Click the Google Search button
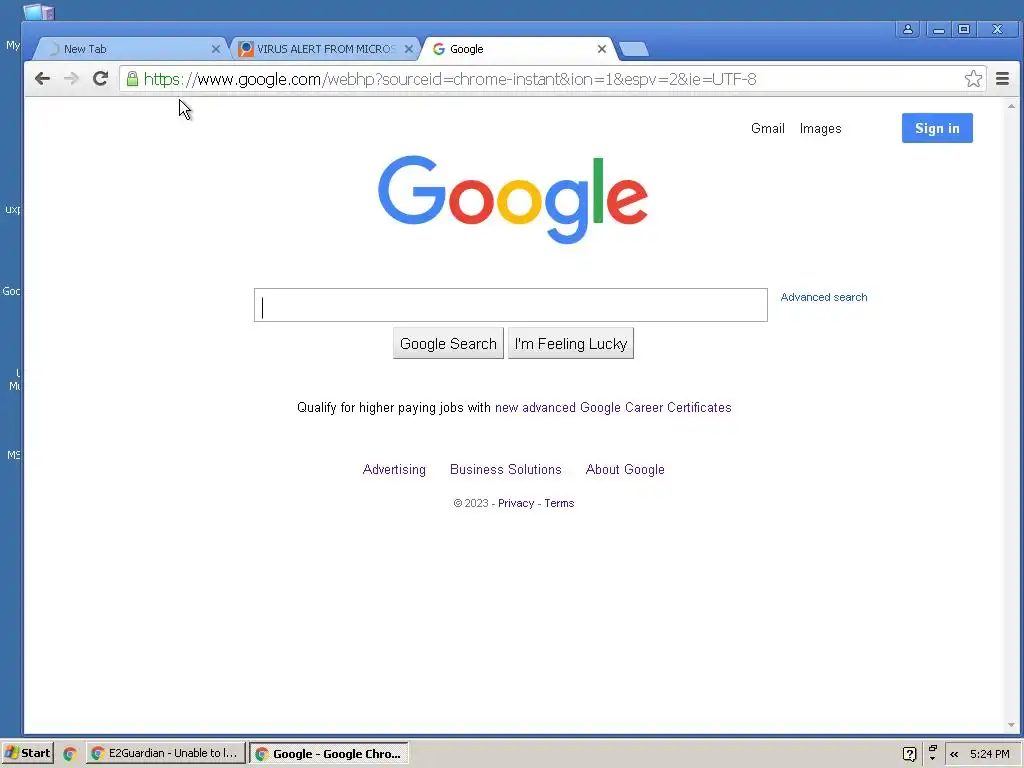Viewport: 1024px width, 768px height. click(x=448, y=344)
